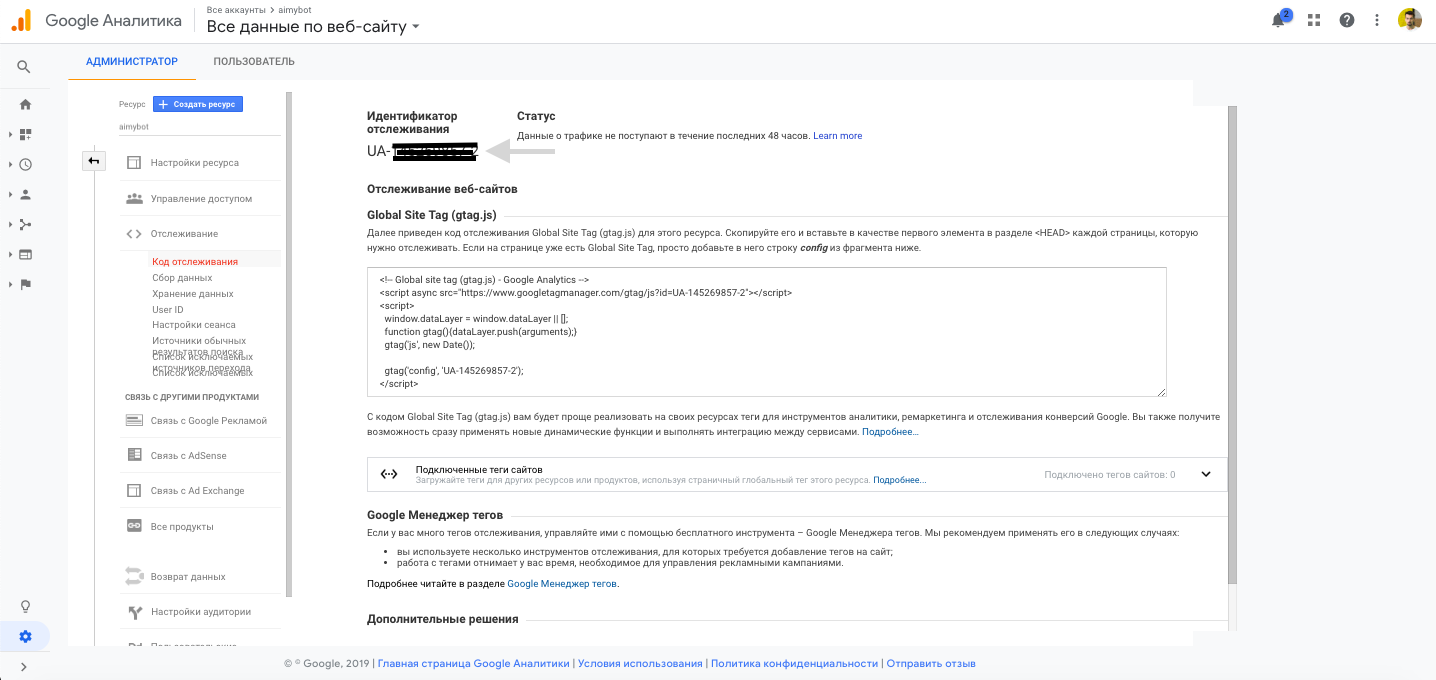The width and height of the screenshot is (1436, 680).
Task: Click the search icon in left sidebar
Action: 25,67
